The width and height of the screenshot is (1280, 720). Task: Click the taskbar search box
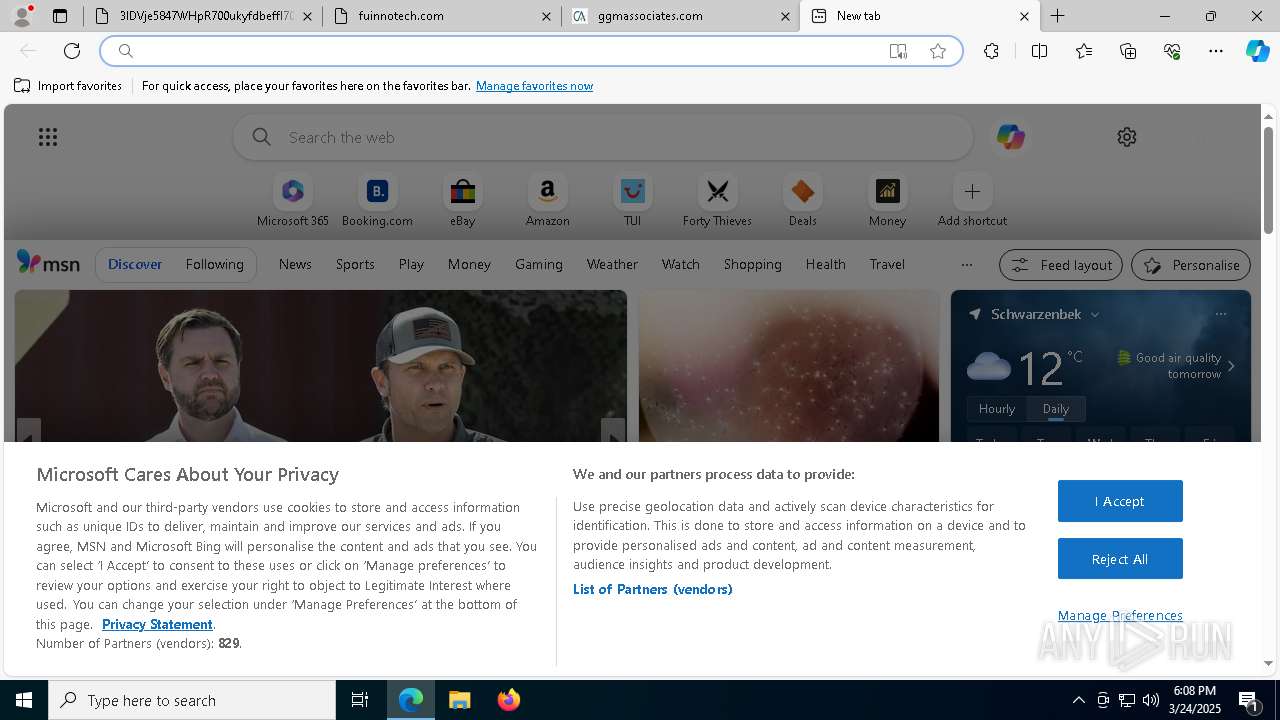pyautogui.click(x=192, y=700)
